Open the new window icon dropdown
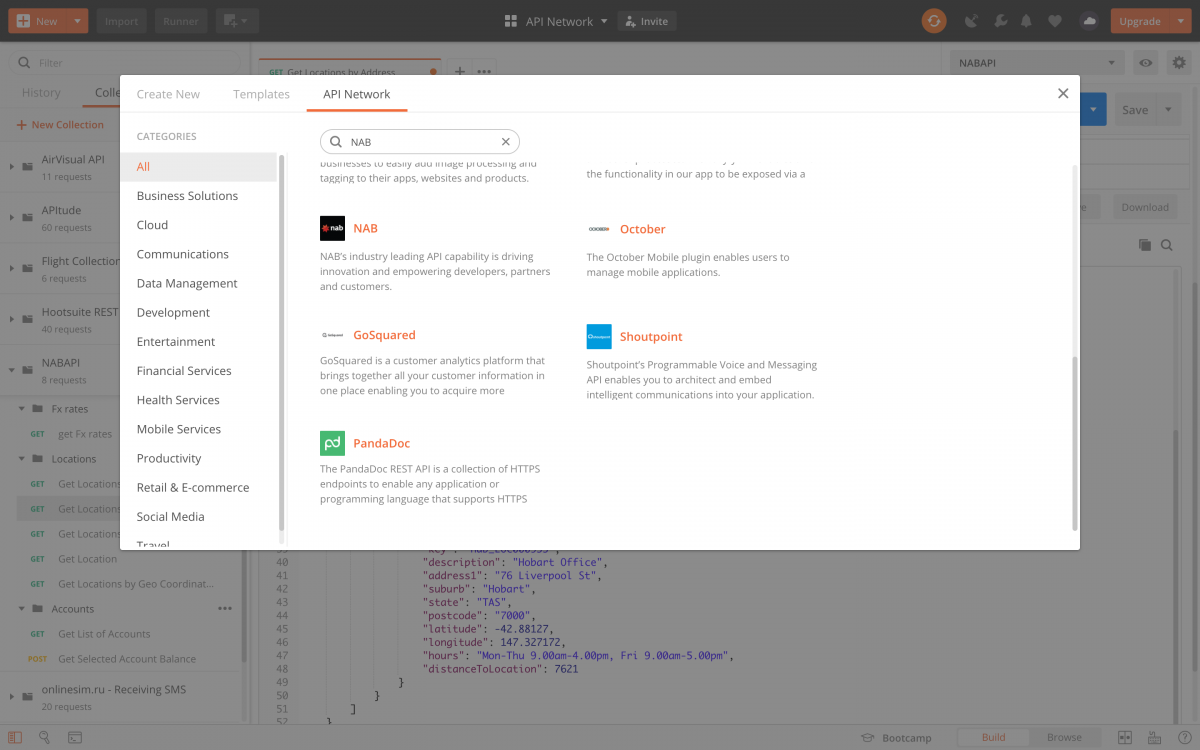1200x750 pixels. pyautogui.click(x=237, y=21)
